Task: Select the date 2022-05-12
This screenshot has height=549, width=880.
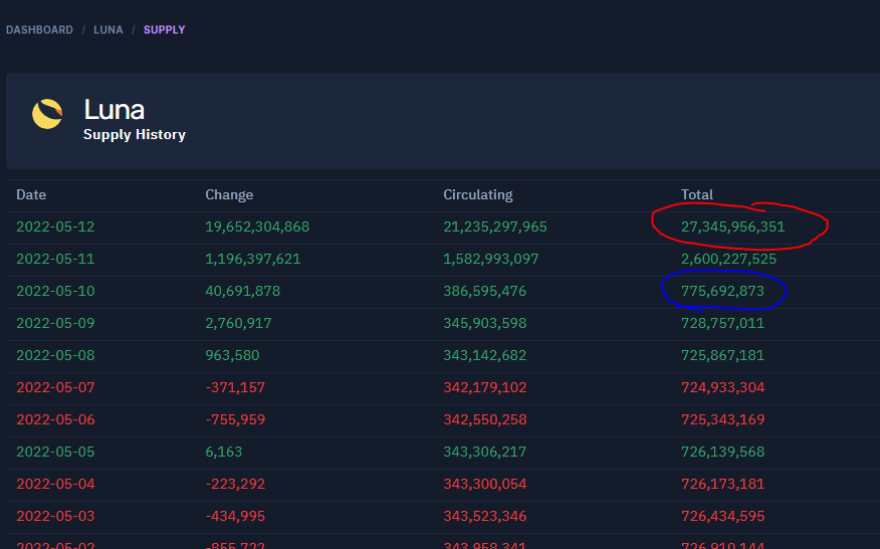Action: [x=56, y=227]
